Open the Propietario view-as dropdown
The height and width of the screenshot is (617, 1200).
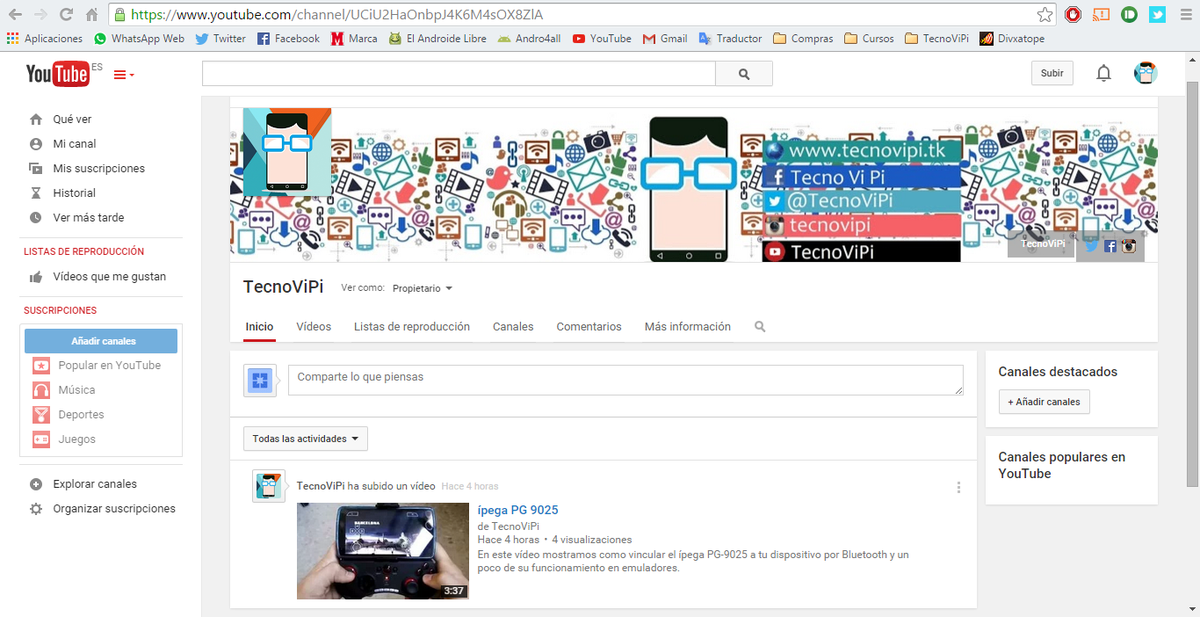point(422,288)
